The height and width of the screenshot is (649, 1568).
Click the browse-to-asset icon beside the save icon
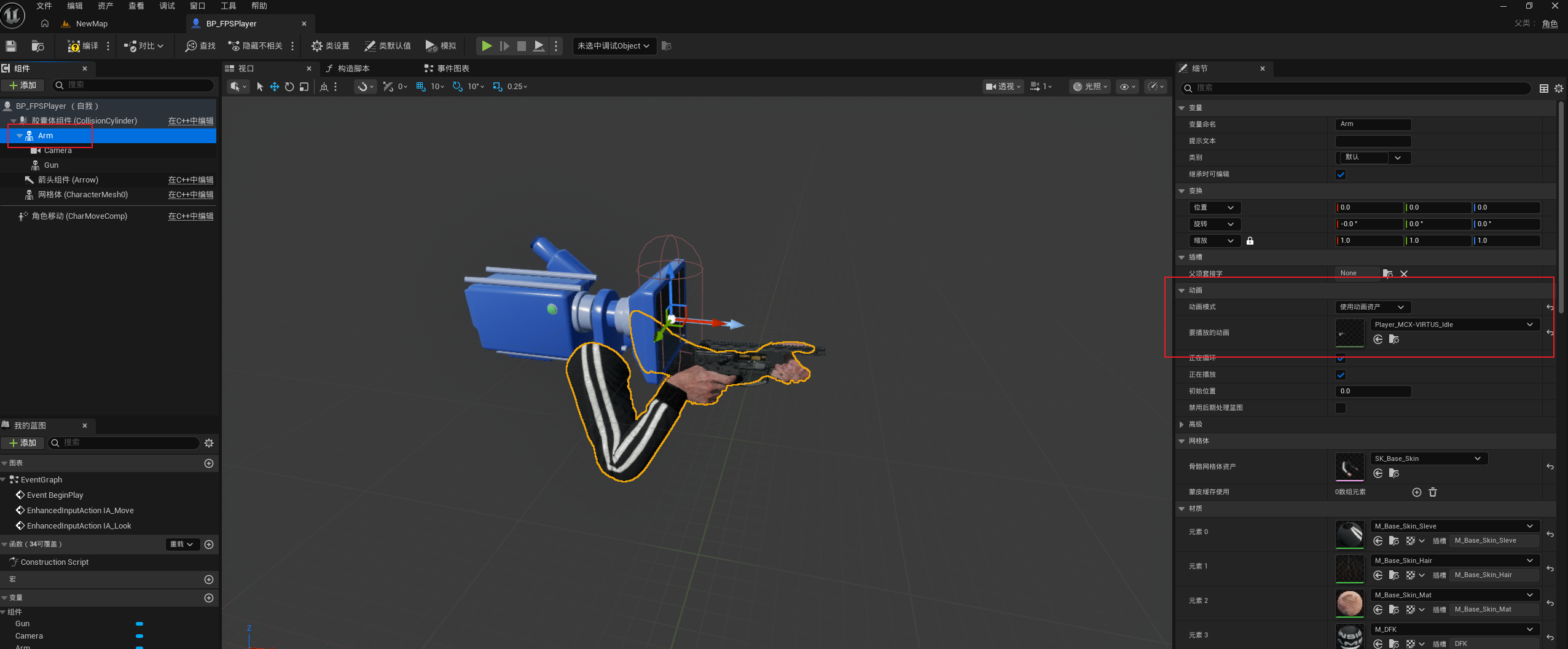pos(37,46)
